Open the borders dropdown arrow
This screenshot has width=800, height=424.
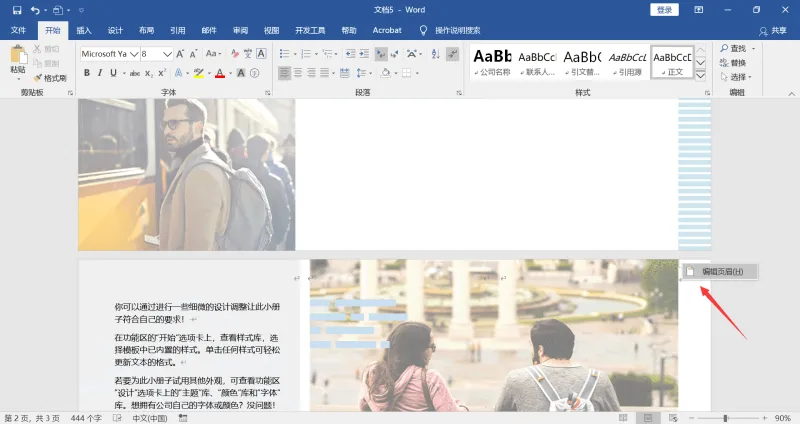pos(417,73)
